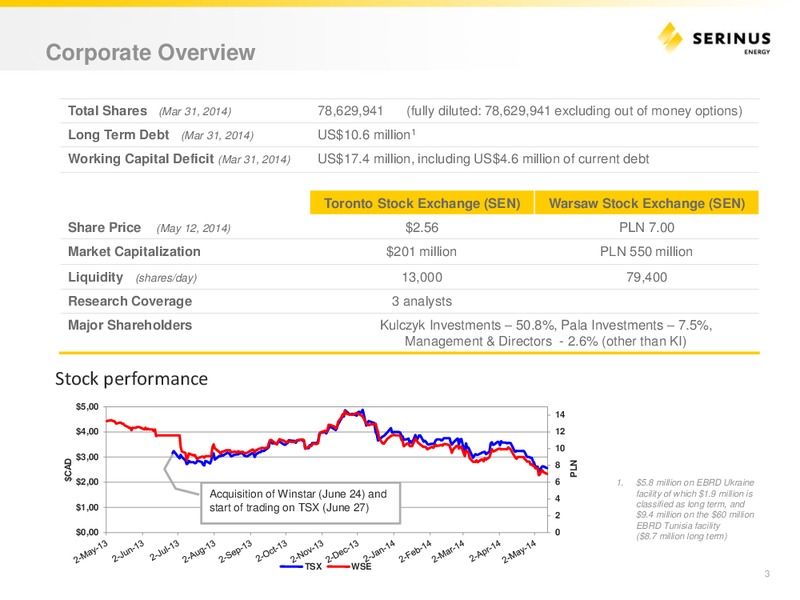Click the 2-Feb-14 x-axis date
Screen dimensions: 800x600
point(415,552)
